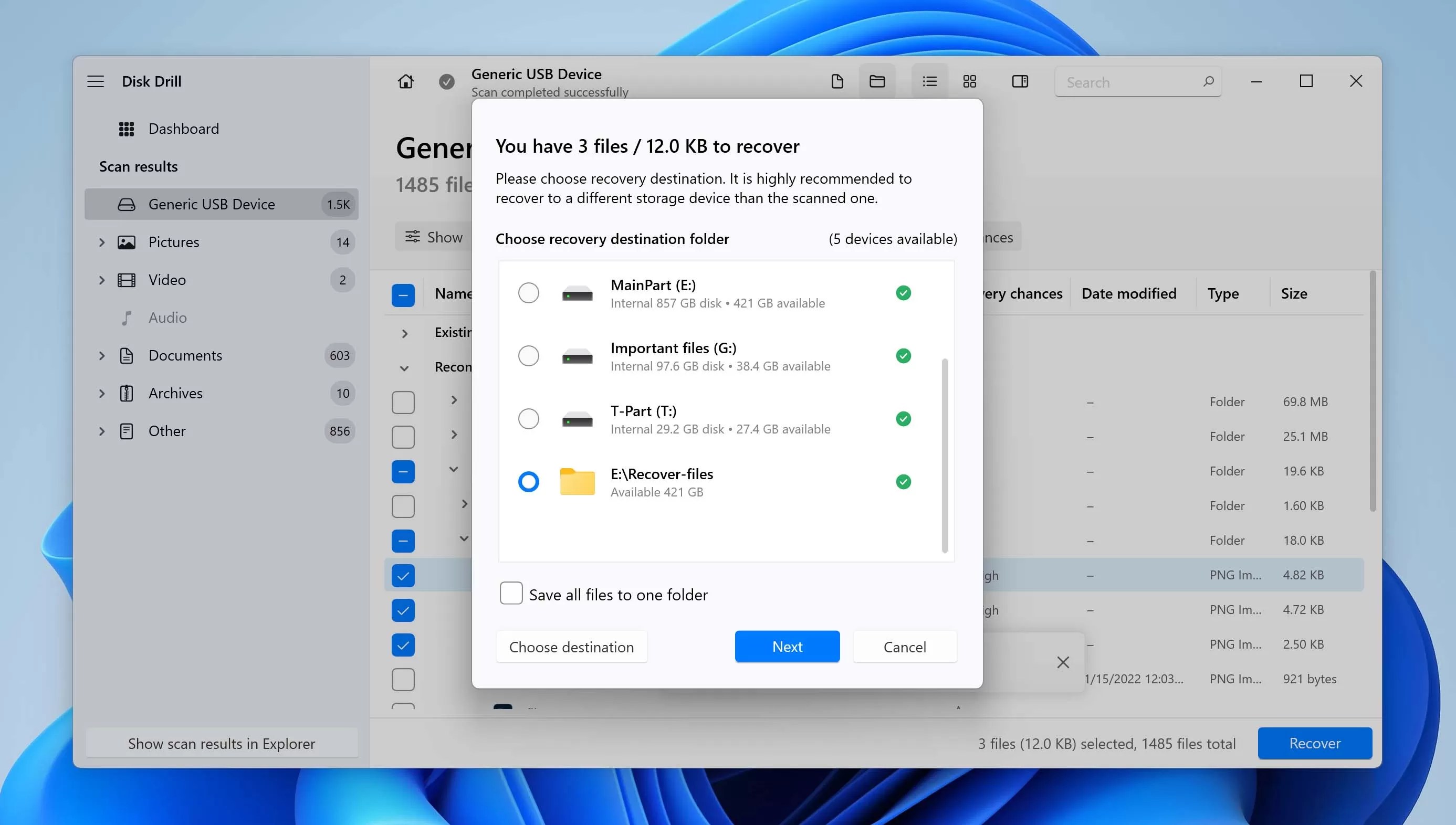Image resolution: width=1456 pixels, height=825 pixels.
Task: Click the Next button
Action: click(787, 647)
